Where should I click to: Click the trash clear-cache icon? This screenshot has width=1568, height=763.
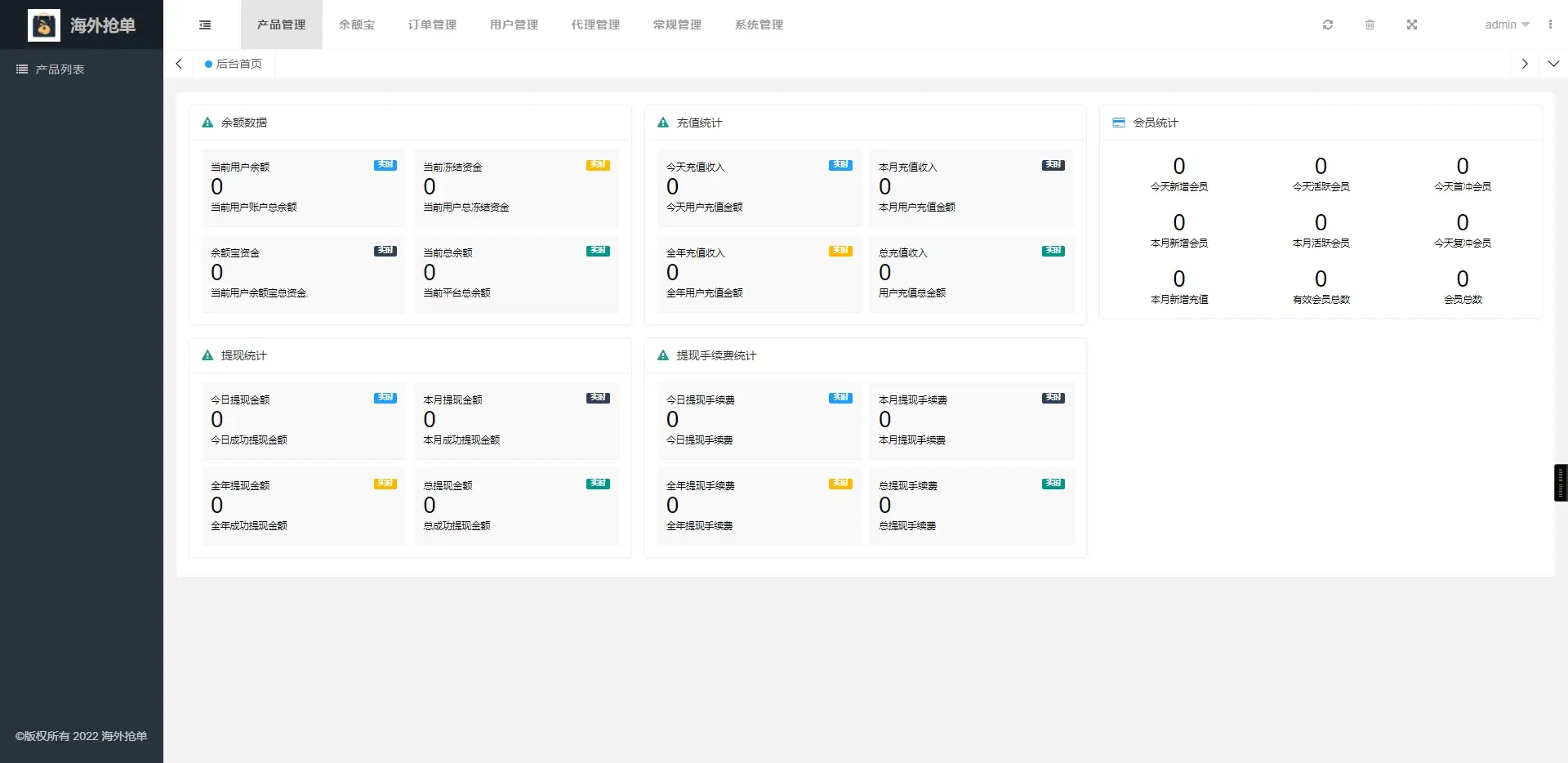(x=1370, y=25)
